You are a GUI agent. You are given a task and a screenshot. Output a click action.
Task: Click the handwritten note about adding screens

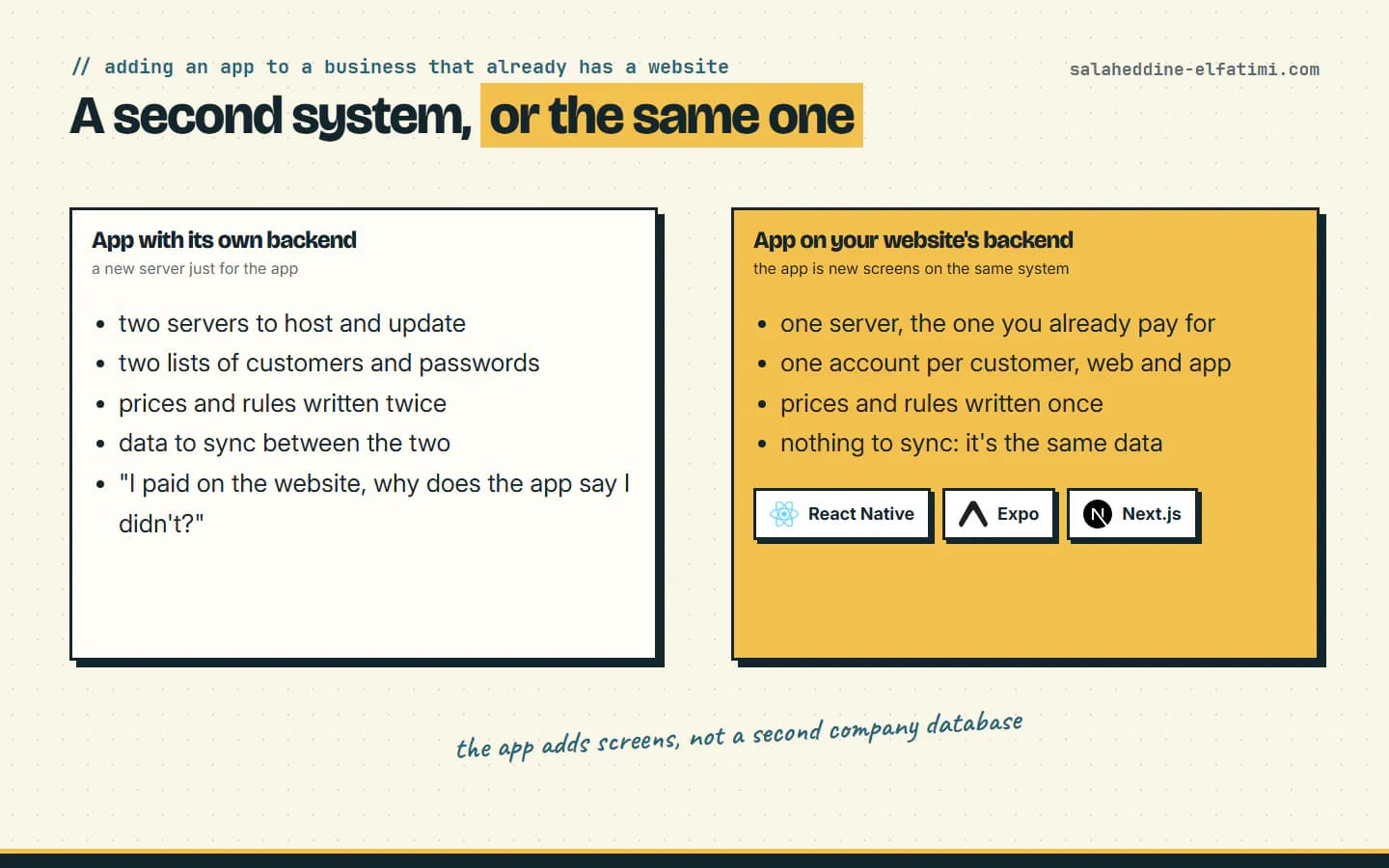tap(739, 736)
